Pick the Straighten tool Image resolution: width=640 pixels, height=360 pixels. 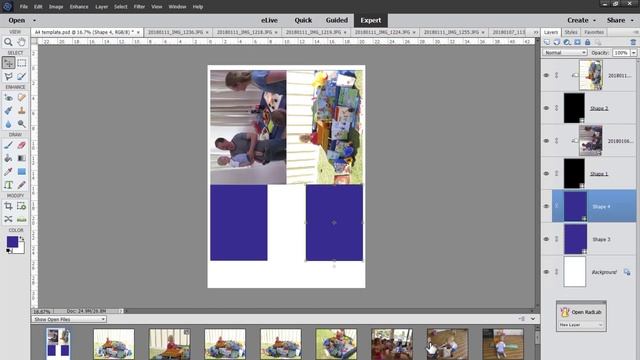(x=22, y=219)
